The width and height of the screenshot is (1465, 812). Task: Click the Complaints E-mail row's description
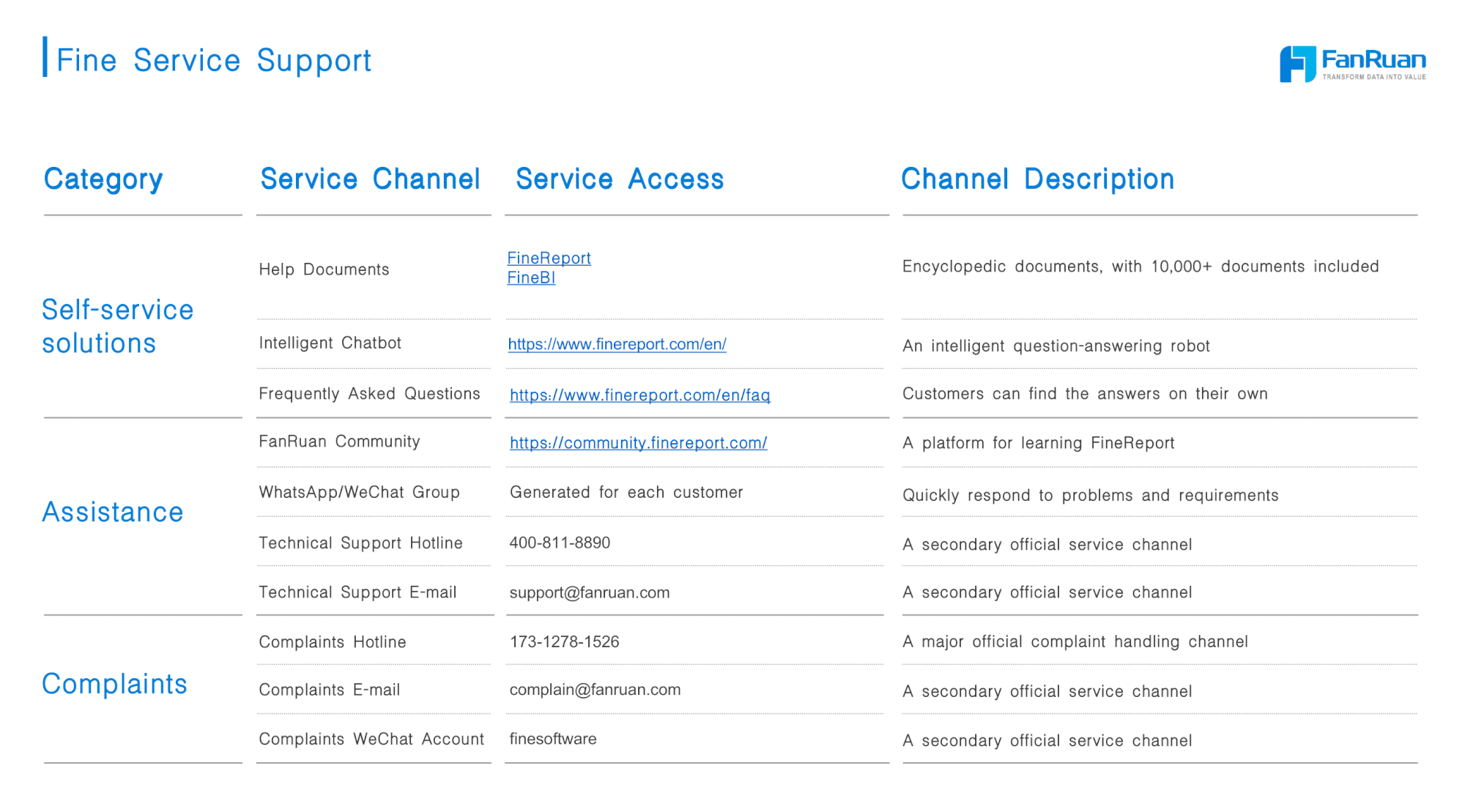point(1047,691)
